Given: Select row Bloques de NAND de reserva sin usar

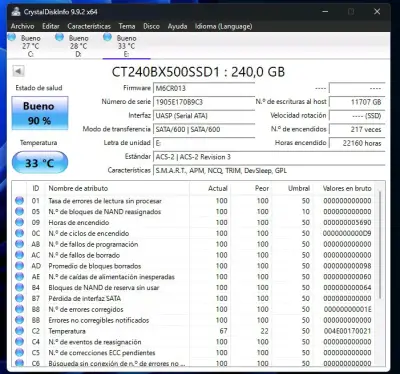Looking at the screenshot, I should pos(193,287).
